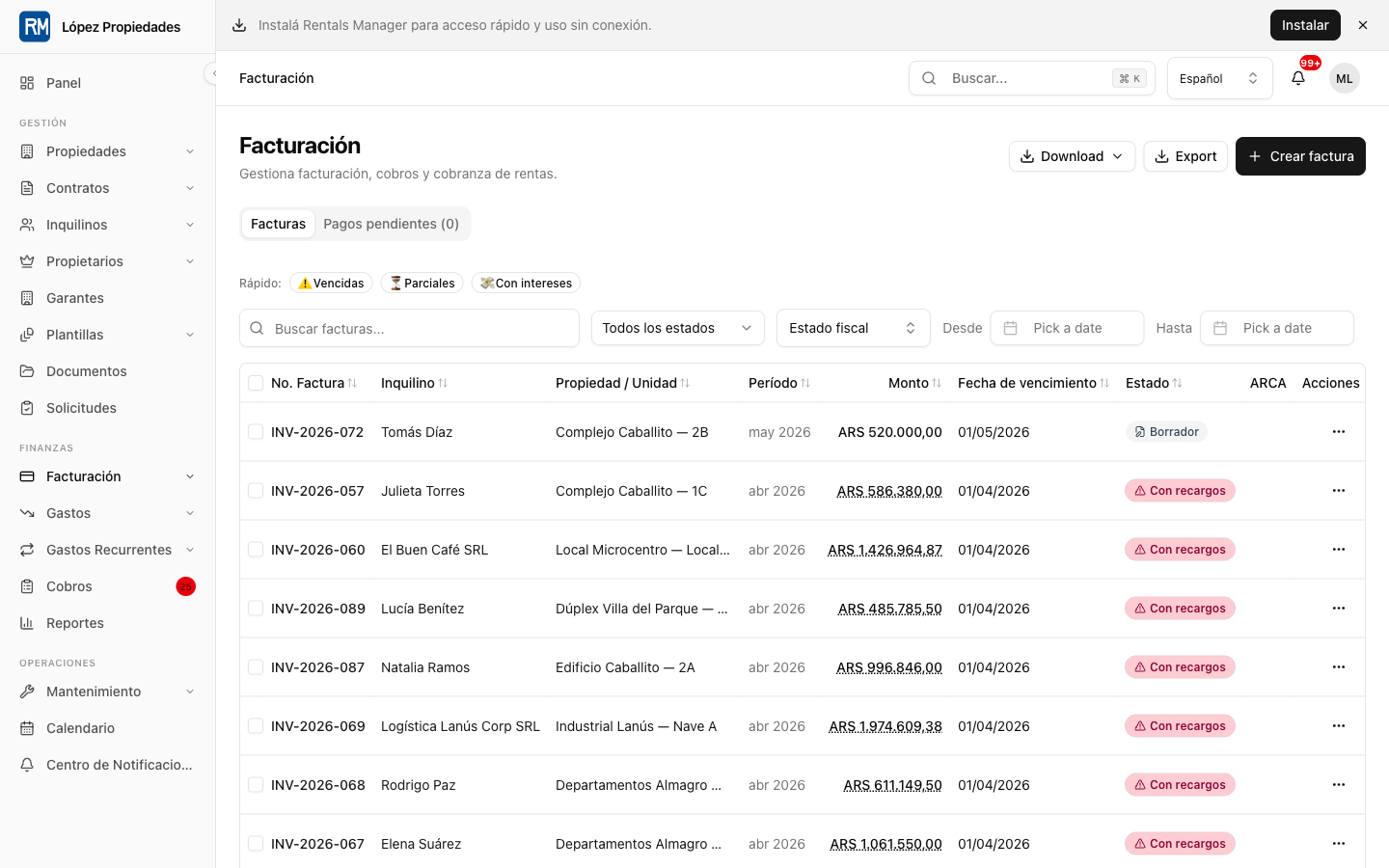
Task: Open the Hasta date picker
Action: click(x=1277, y=328)
